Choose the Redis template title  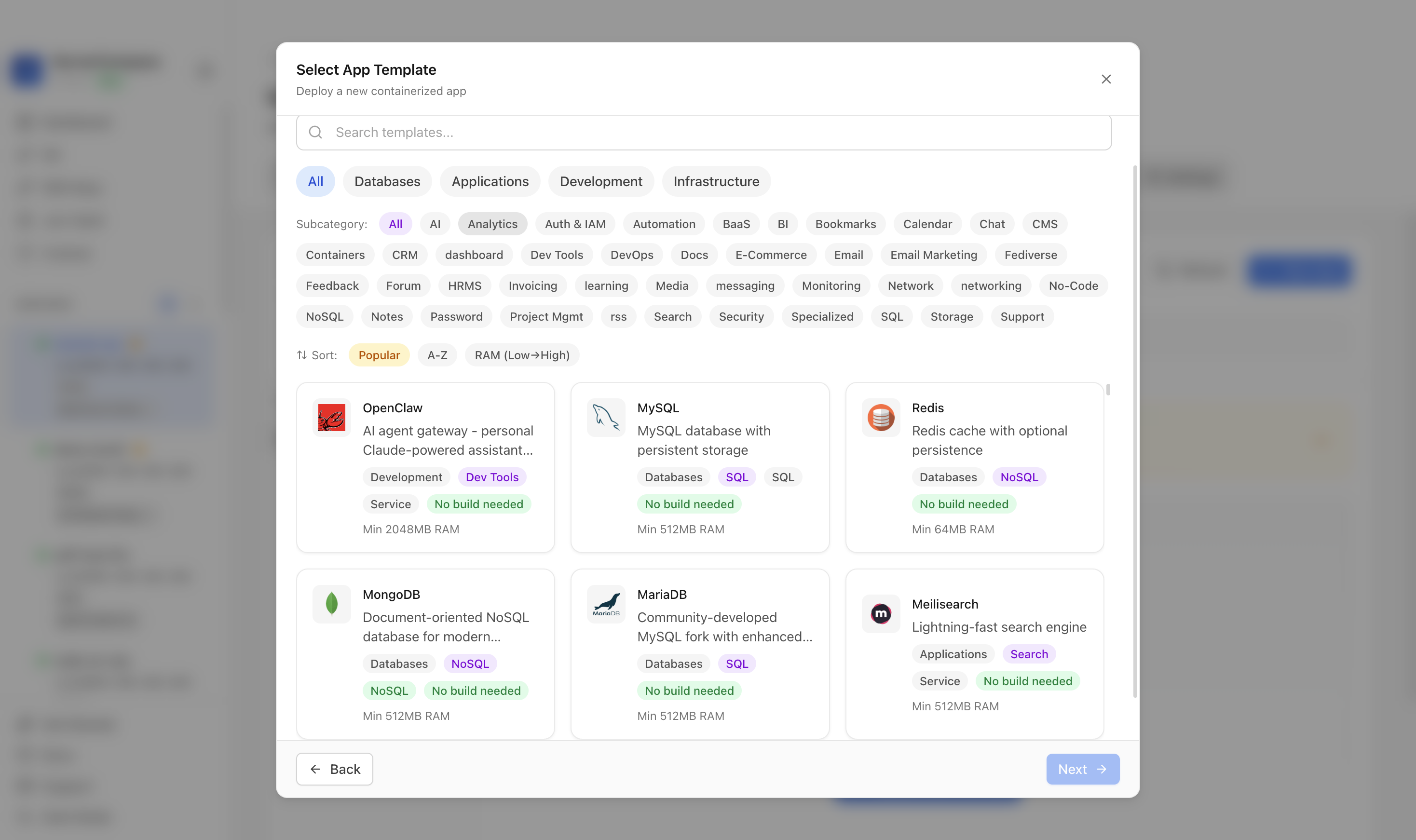(927, 408)
